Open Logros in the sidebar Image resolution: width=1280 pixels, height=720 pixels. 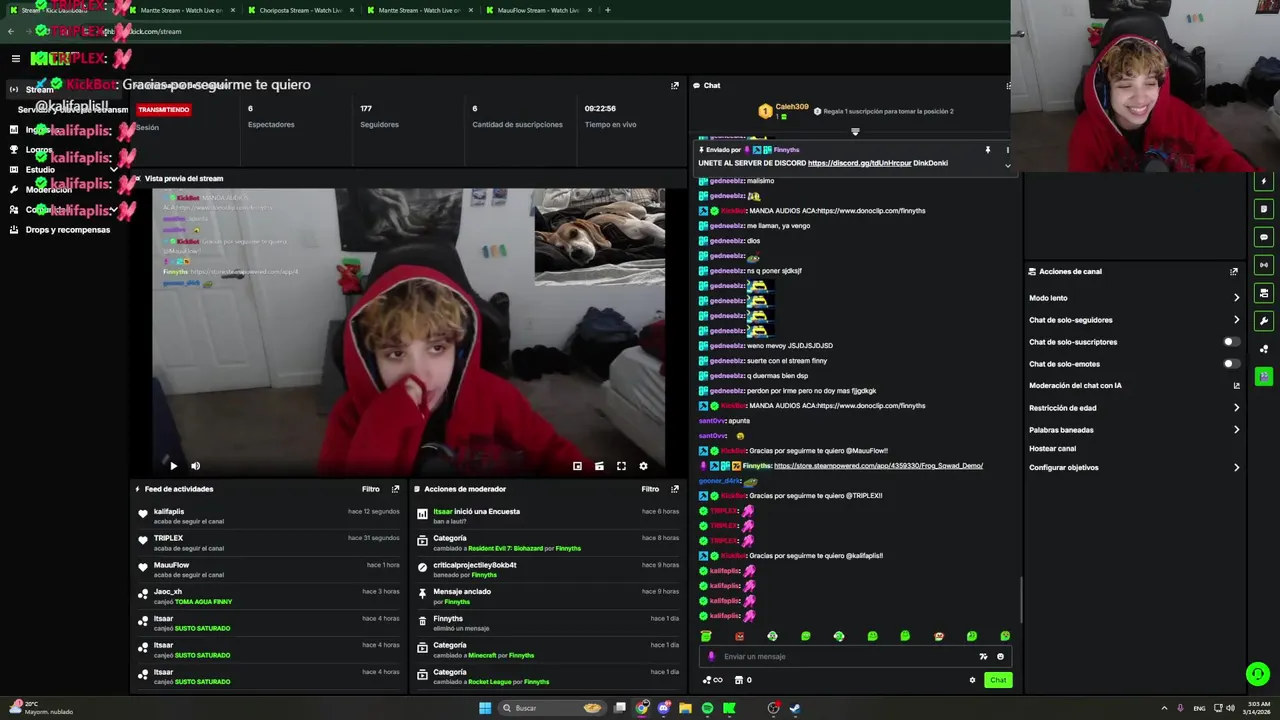(x=65, y=150)
